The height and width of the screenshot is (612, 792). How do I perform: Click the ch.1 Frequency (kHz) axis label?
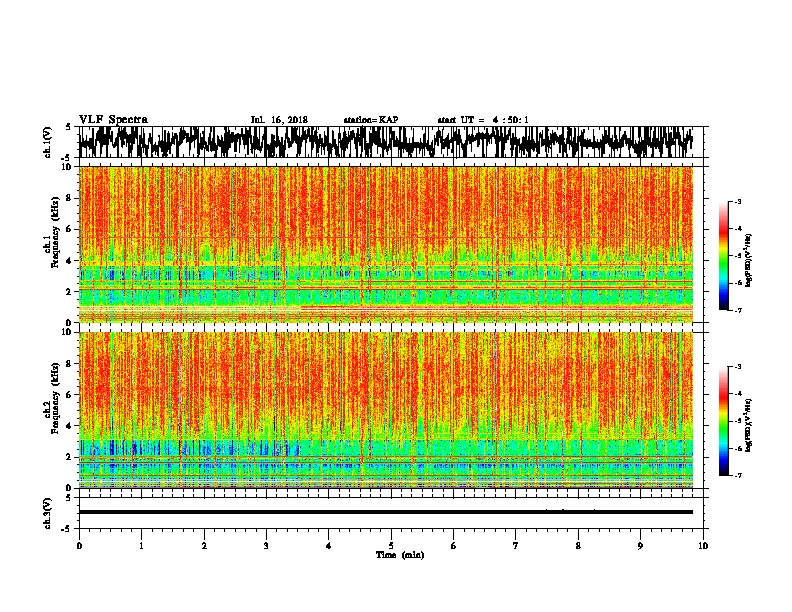(x=52, y=232)
